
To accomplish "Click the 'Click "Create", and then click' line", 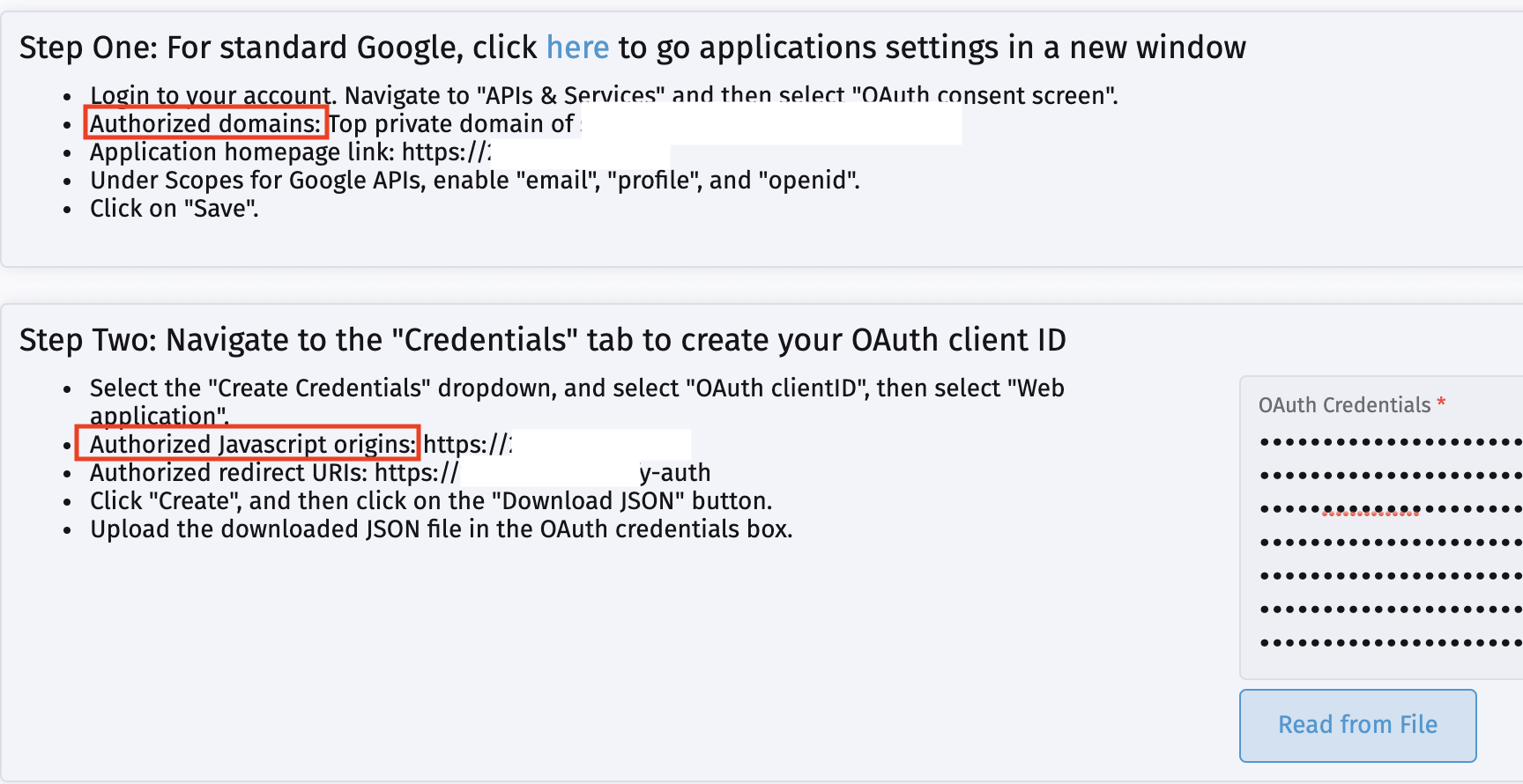I will (x=431, y=501).
